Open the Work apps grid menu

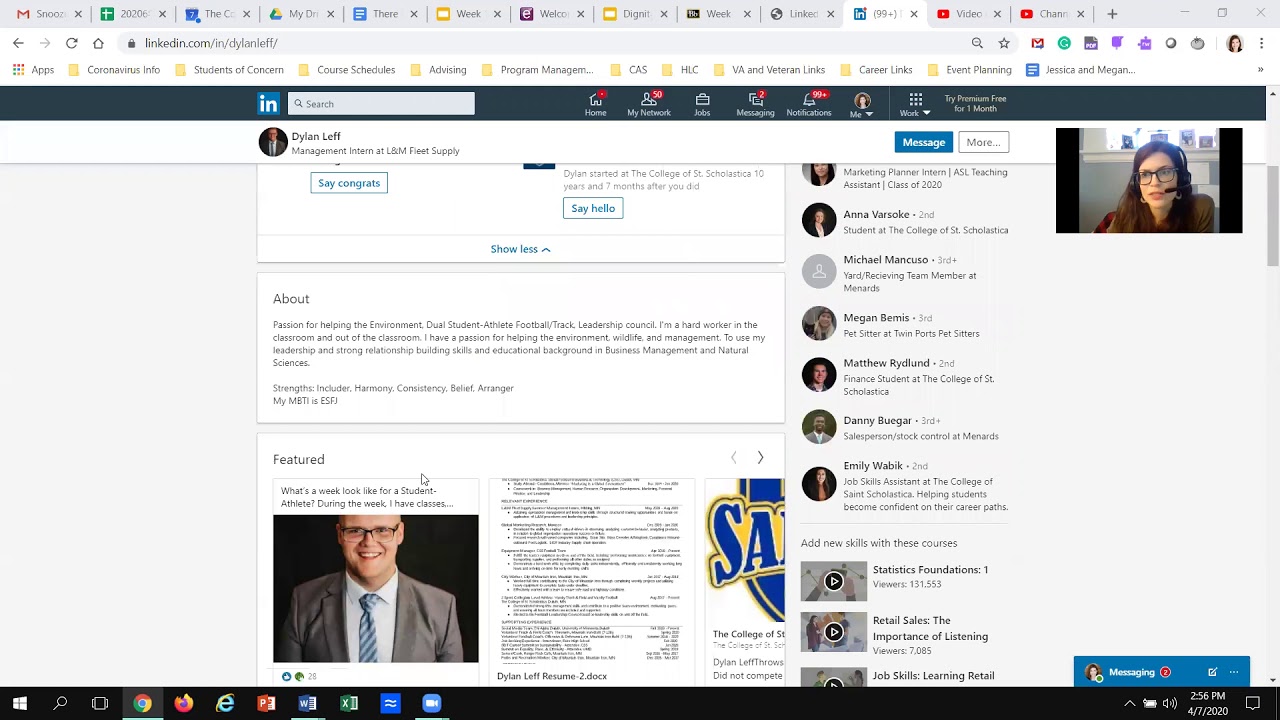point(915,105)
